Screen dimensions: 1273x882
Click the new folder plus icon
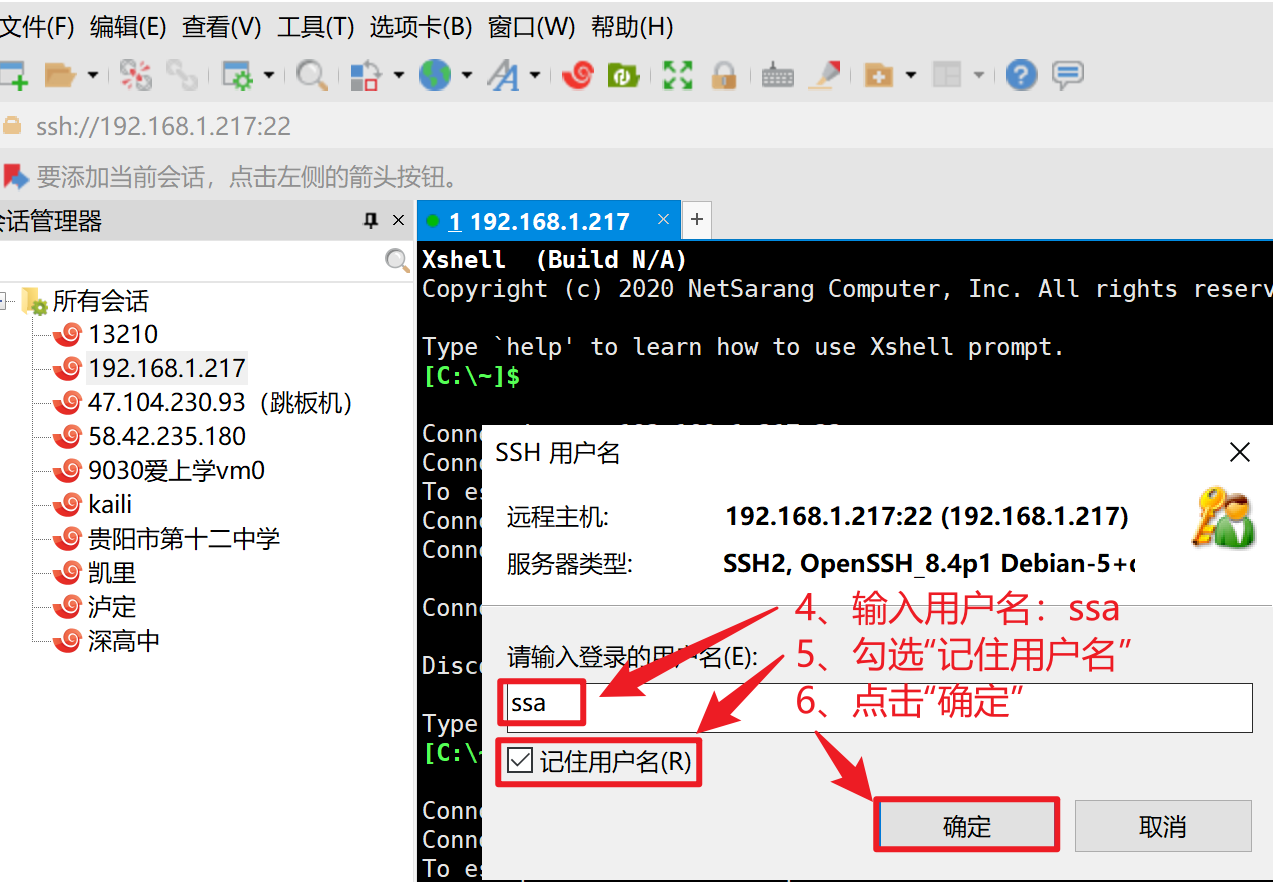pos(879,75)
